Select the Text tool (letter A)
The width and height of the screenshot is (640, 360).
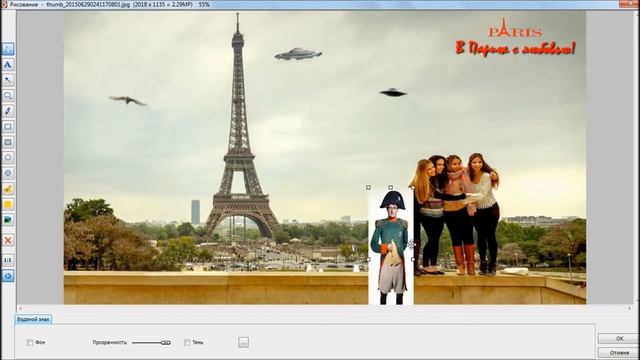(x=8, y=65)
